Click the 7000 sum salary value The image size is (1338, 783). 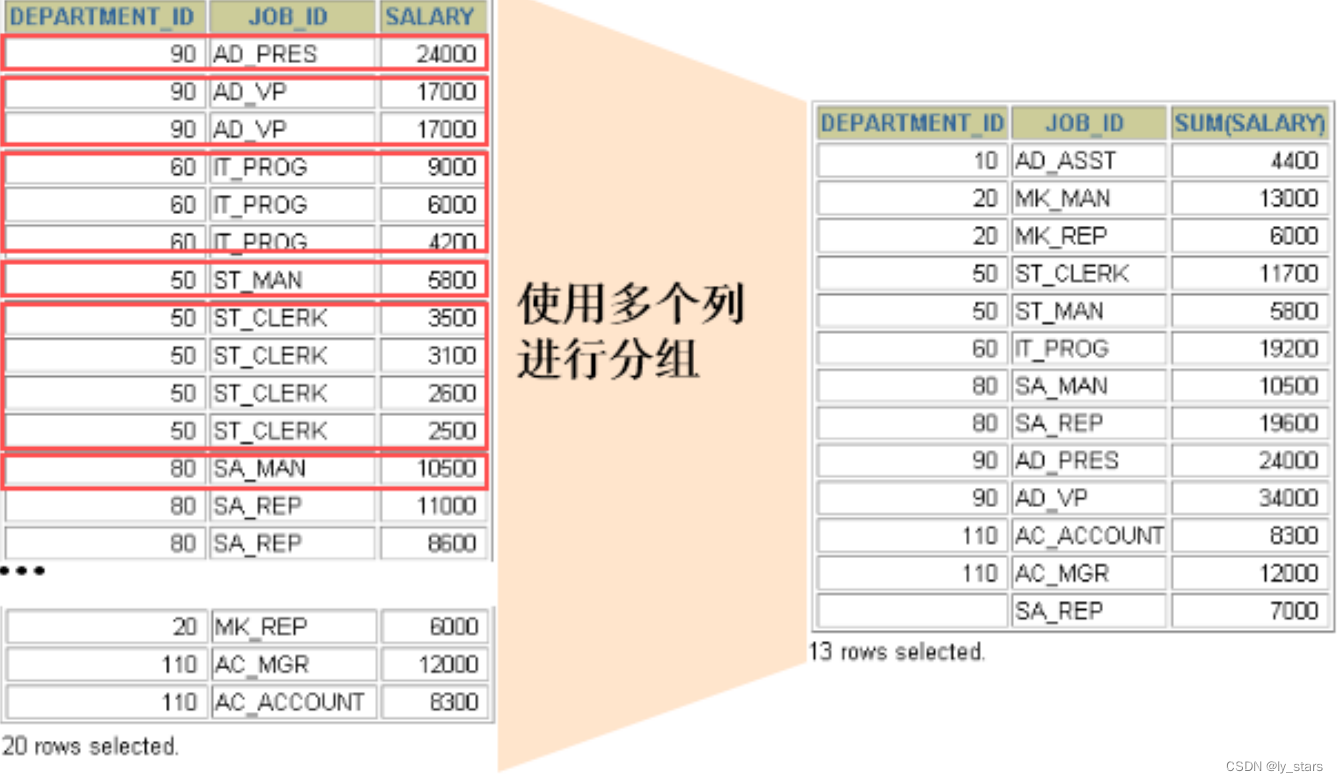pos(1252,610)
